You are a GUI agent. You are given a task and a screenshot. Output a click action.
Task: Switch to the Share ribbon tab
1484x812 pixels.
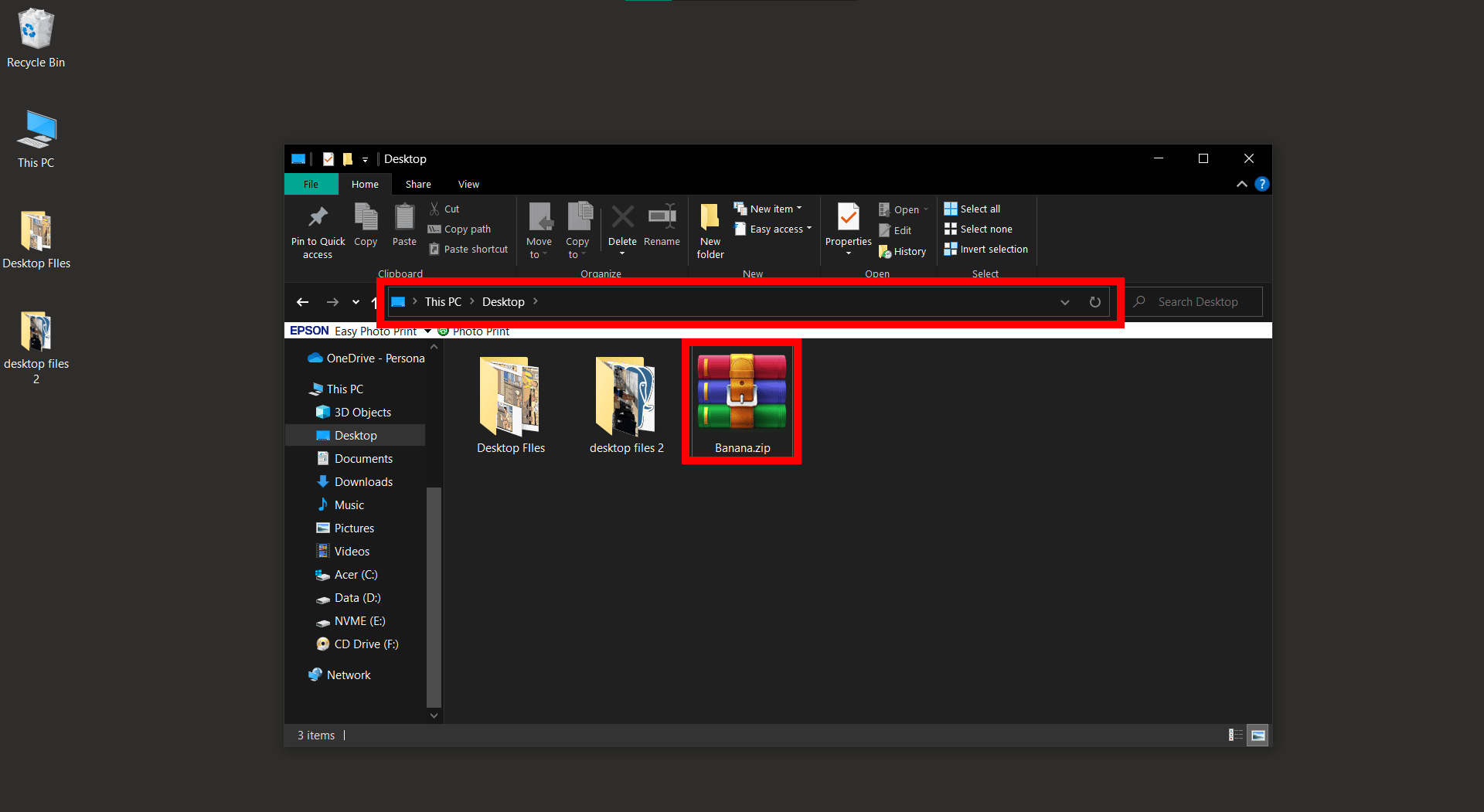tap(417, 184)
